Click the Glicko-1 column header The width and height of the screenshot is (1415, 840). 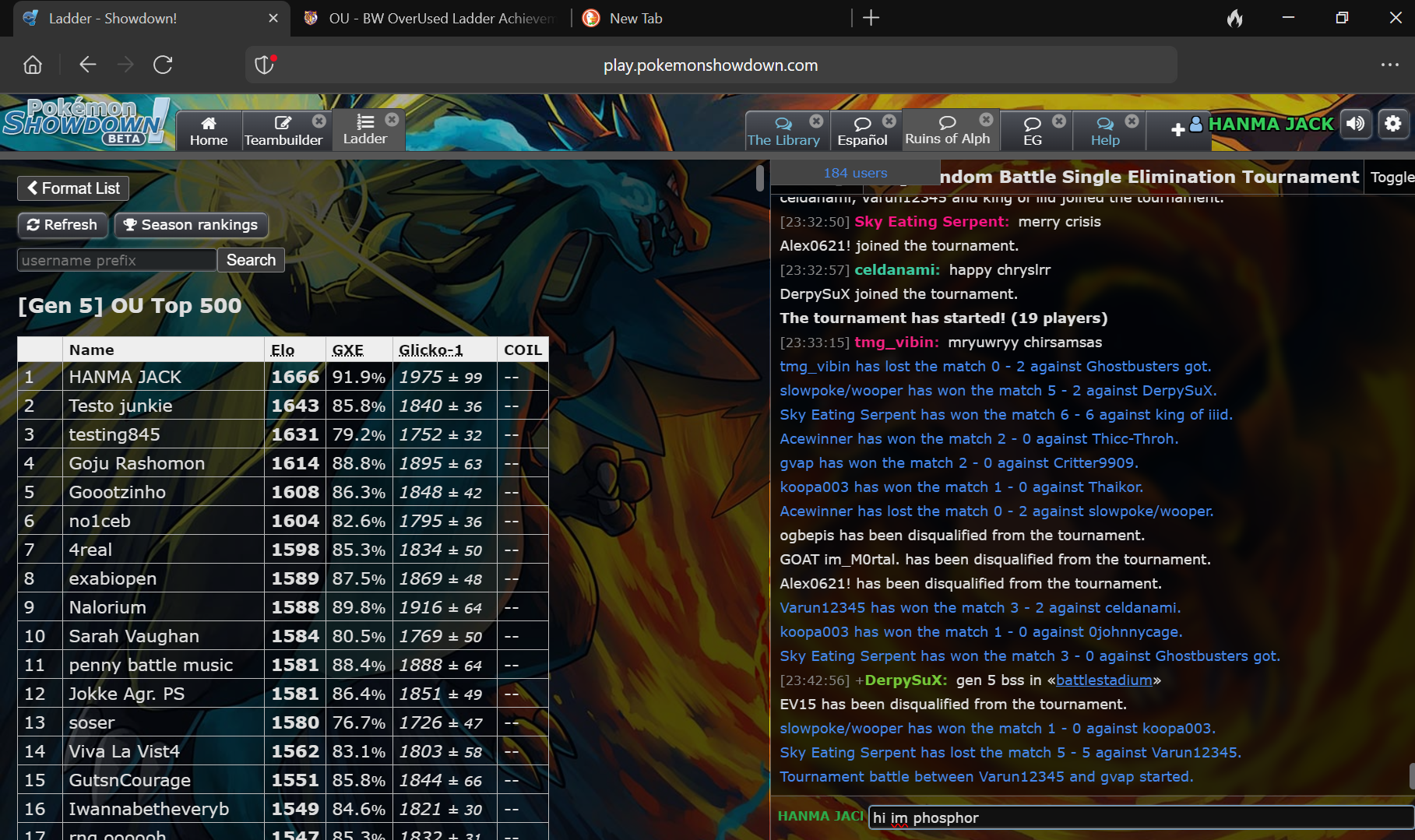pos(431,350)
